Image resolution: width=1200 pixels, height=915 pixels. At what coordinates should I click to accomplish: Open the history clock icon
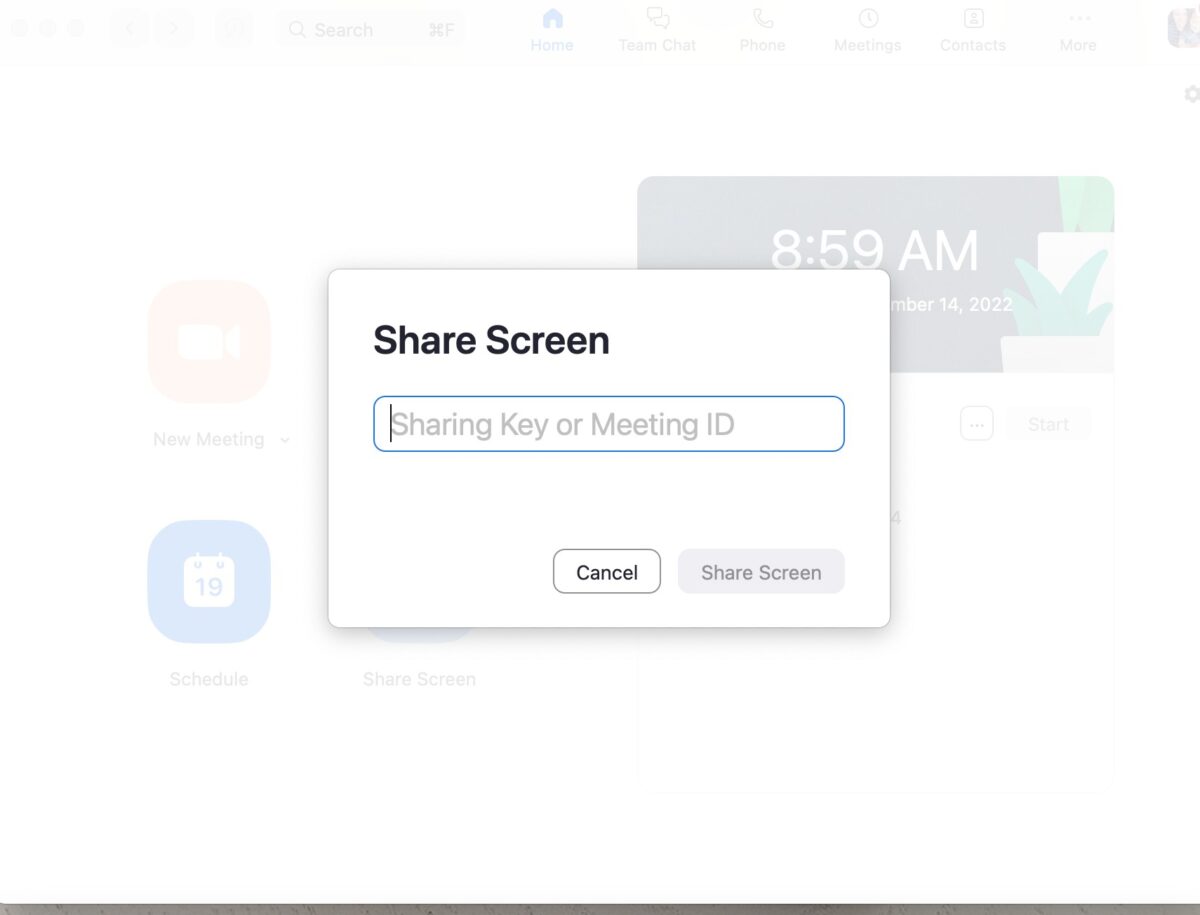click(234, 29)
